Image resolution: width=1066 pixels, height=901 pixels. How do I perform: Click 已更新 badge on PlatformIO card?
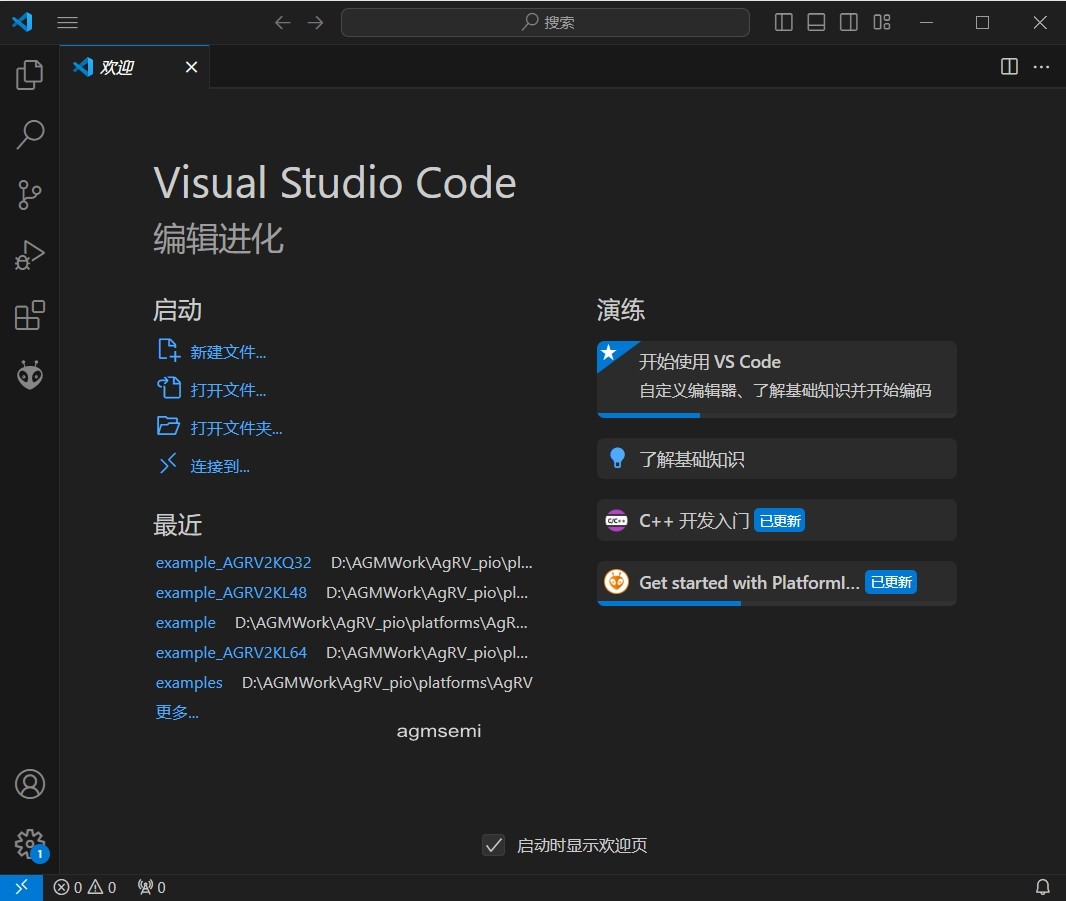[891, 582]
